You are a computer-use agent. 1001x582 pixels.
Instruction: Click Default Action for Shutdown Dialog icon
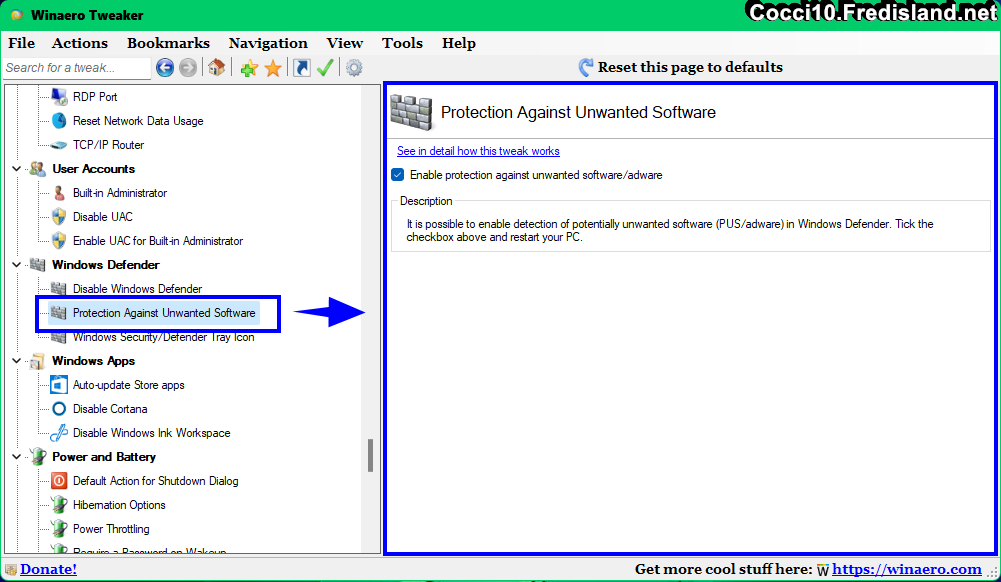point(59,481)
